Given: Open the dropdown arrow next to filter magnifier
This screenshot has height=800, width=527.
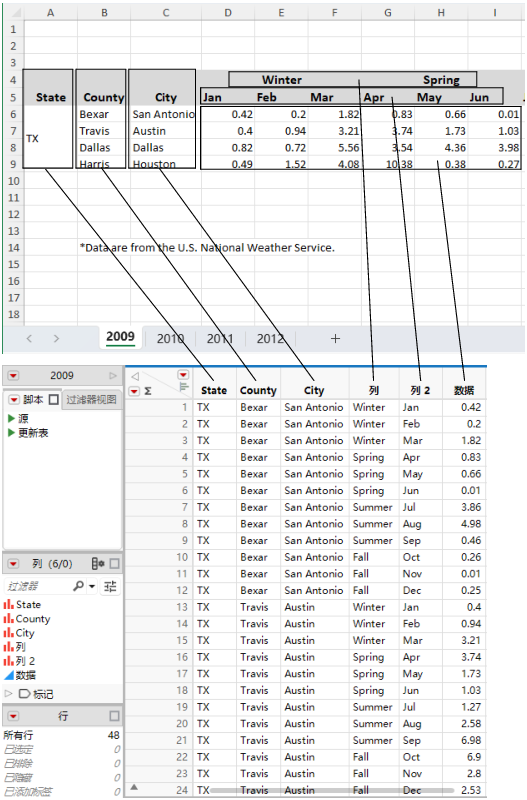Looking at the screenshot, I should (x=92, y=587).
